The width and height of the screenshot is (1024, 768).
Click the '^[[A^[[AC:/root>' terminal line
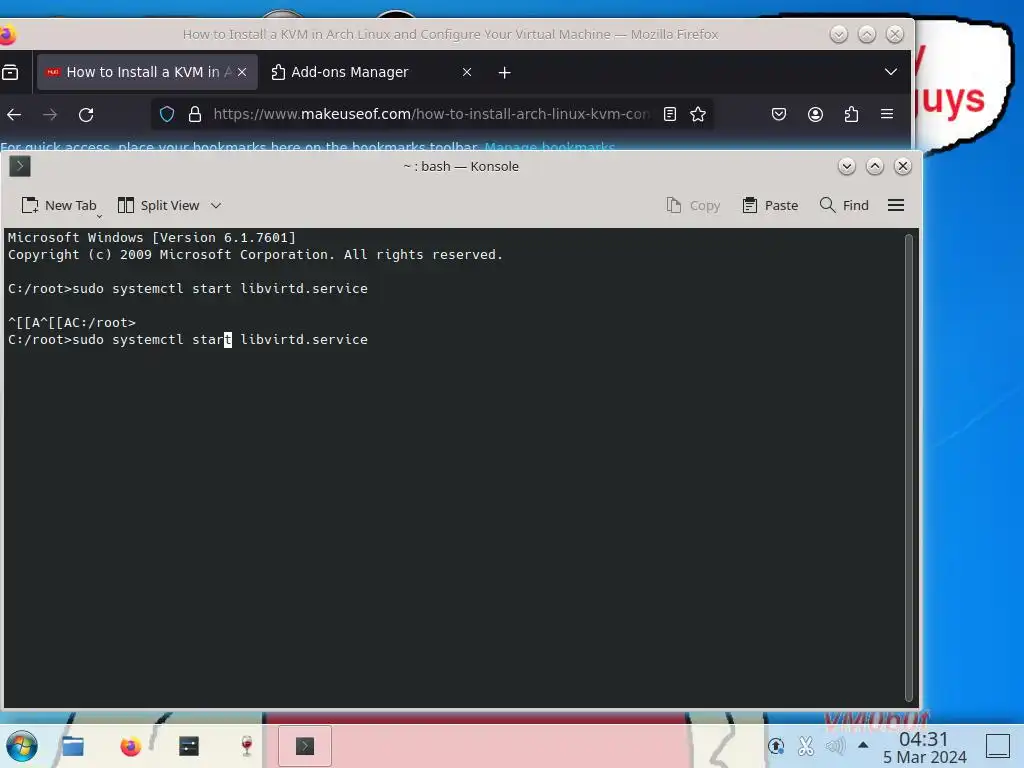[x=72, y=323]
